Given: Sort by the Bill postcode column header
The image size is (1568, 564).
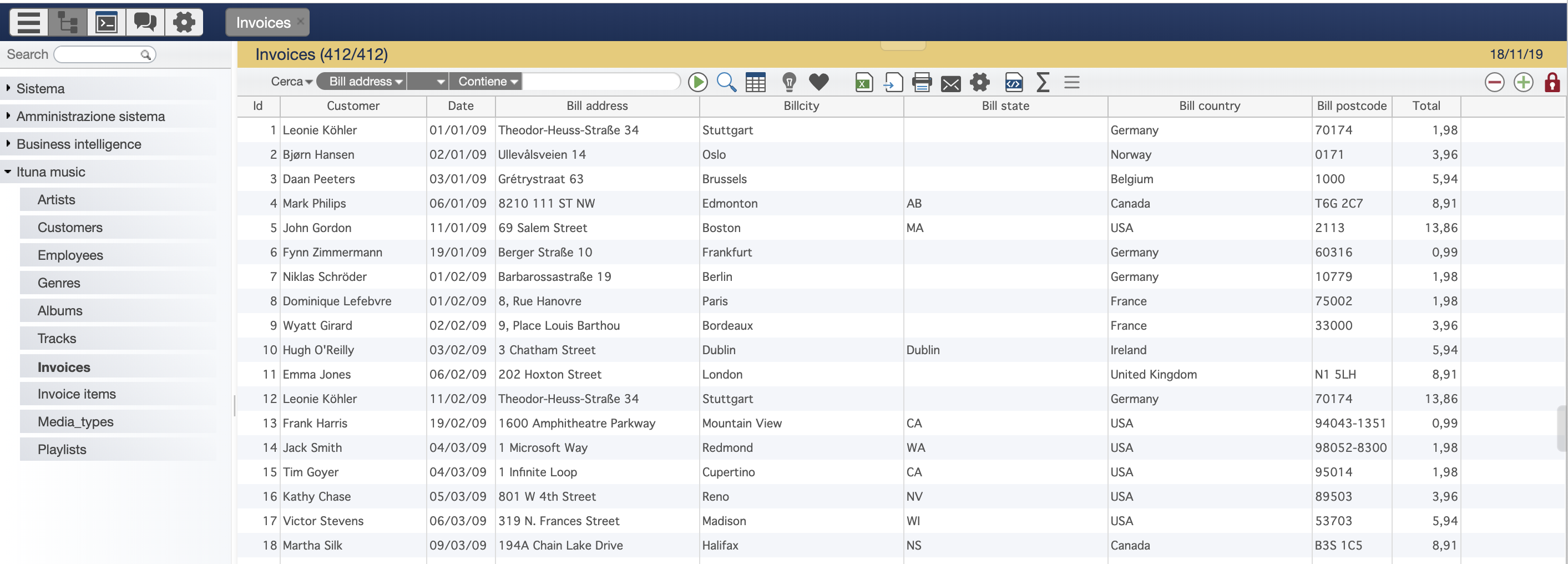Looking at the screenshot, I should coord(1352,106).
